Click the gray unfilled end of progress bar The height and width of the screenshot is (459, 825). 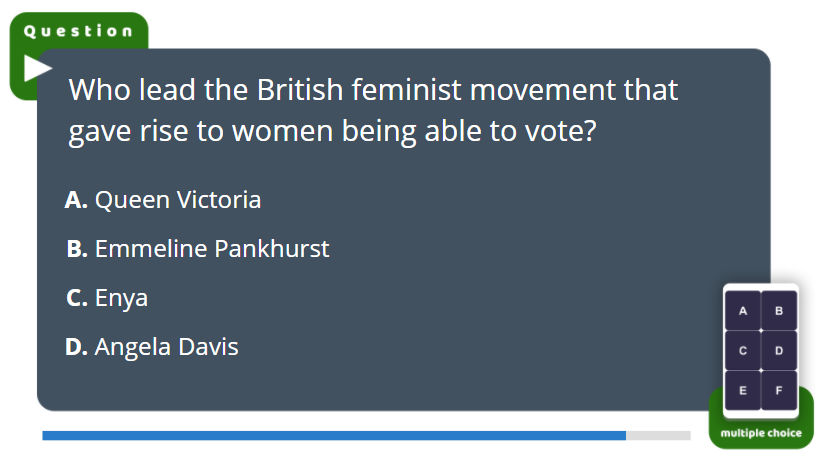coord(658,435)
